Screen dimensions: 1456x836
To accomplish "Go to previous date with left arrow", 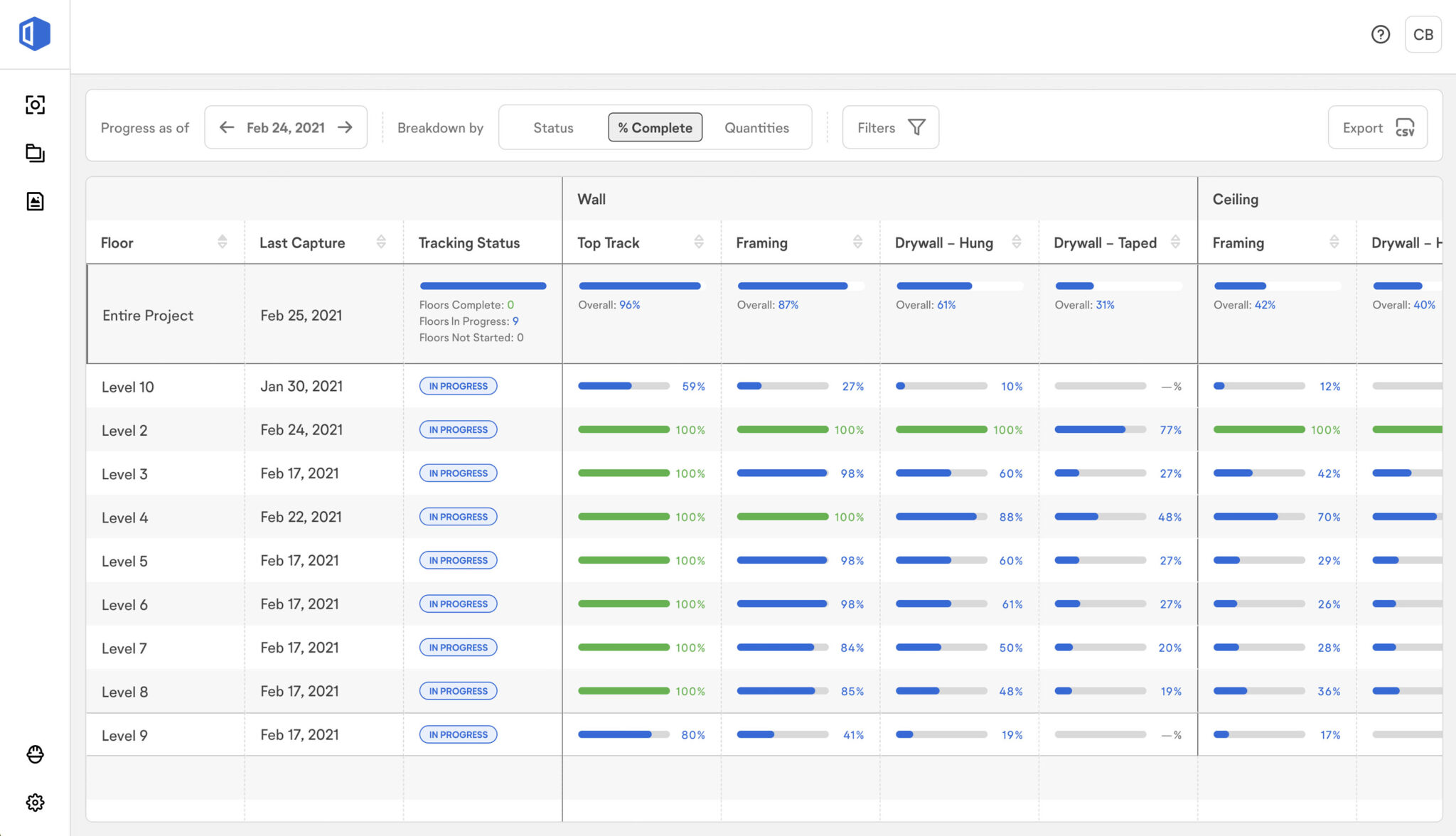I will pos(227,127).
